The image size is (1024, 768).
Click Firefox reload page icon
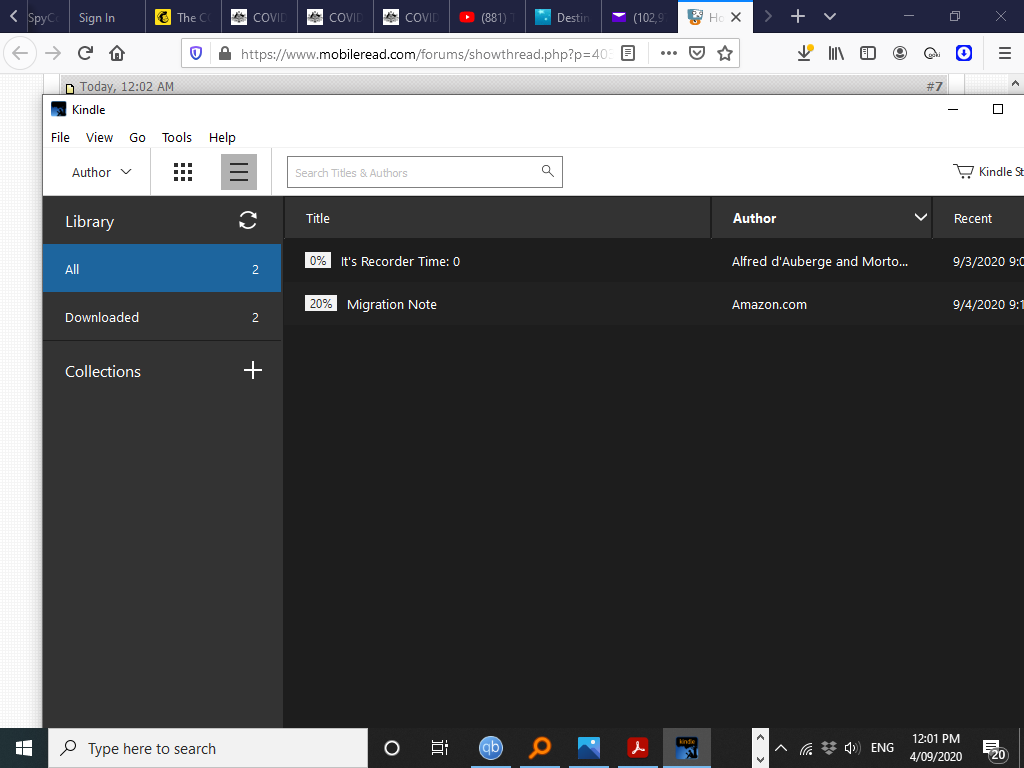[x=85, y=53]
